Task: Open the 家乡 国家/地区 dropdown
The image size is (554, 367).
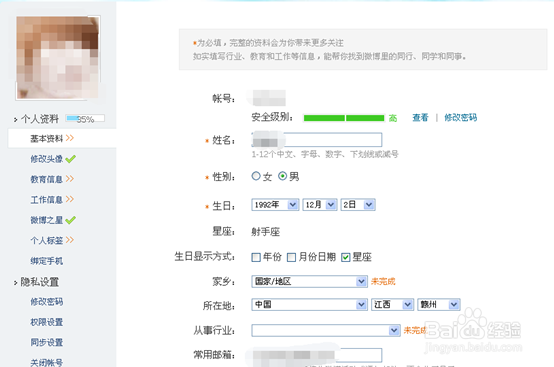Action: click(310, 282)
